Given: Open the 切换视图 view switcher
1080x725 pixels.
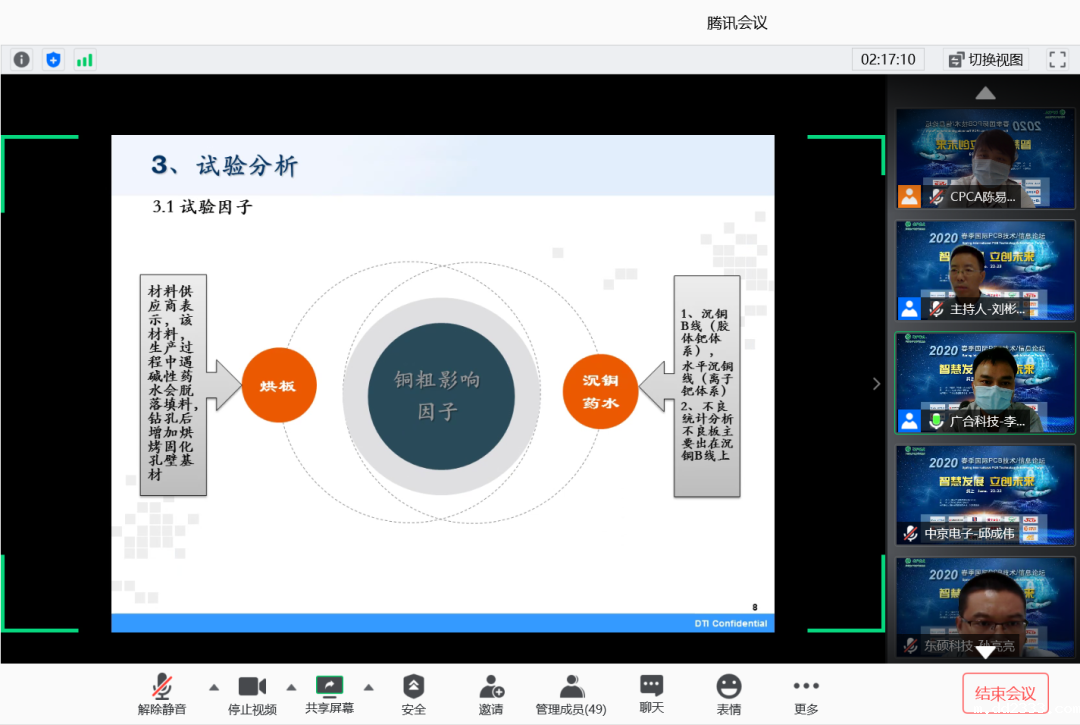Looking at the screenshot, I should point(984,59).
